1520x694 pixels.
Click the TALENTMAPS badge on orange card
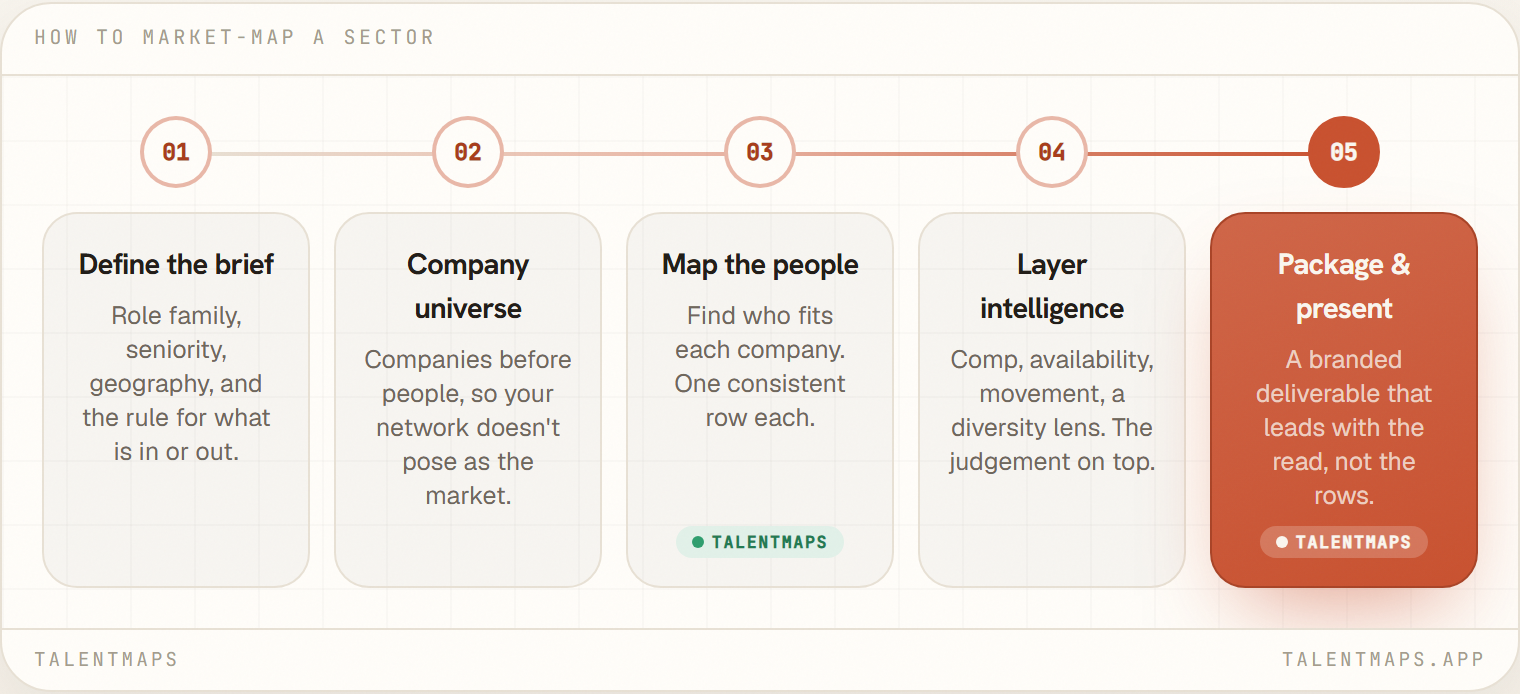click(x=1344, y=543)
